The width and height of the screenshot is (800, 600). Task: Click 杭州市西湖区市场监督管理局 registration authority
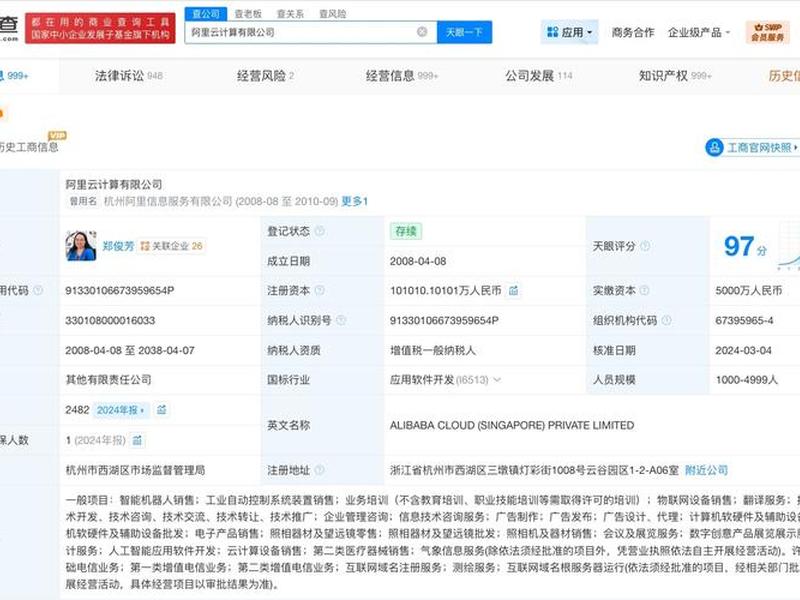[135, 470]
